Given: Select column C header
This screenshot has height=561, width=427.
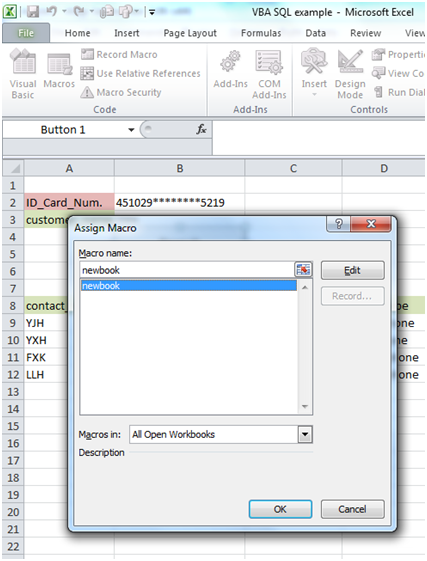Looking at the screenshot, I should (293, 168).
